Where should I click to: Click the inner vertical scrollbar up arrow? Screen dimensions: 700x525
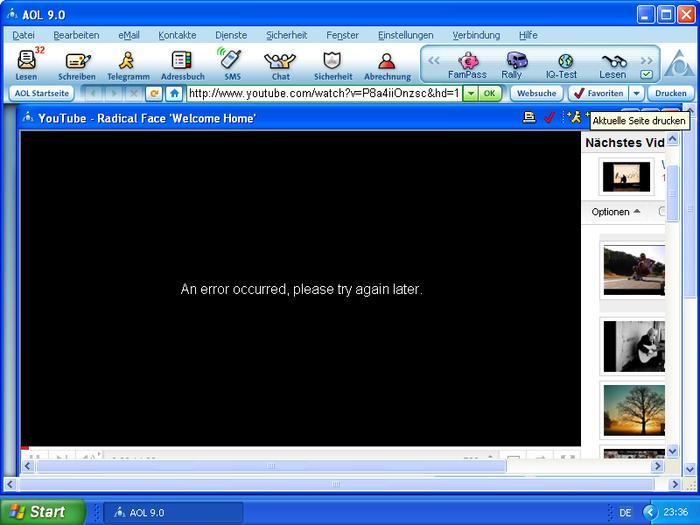click(x=672, y=138)
